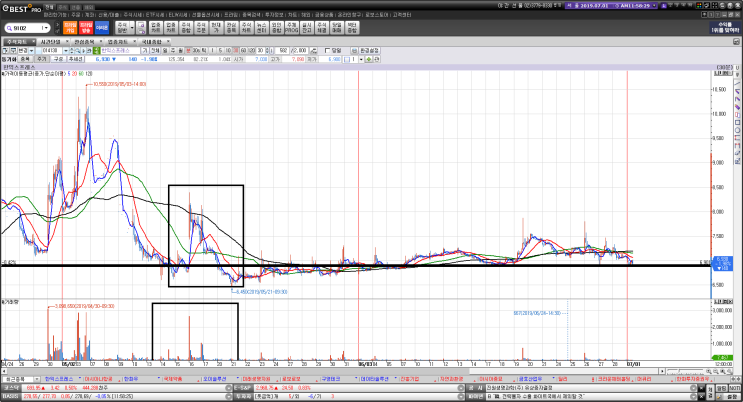743x402 pixels.
Task: Switch chart period to 주 (weekly)
Action: 173,50
